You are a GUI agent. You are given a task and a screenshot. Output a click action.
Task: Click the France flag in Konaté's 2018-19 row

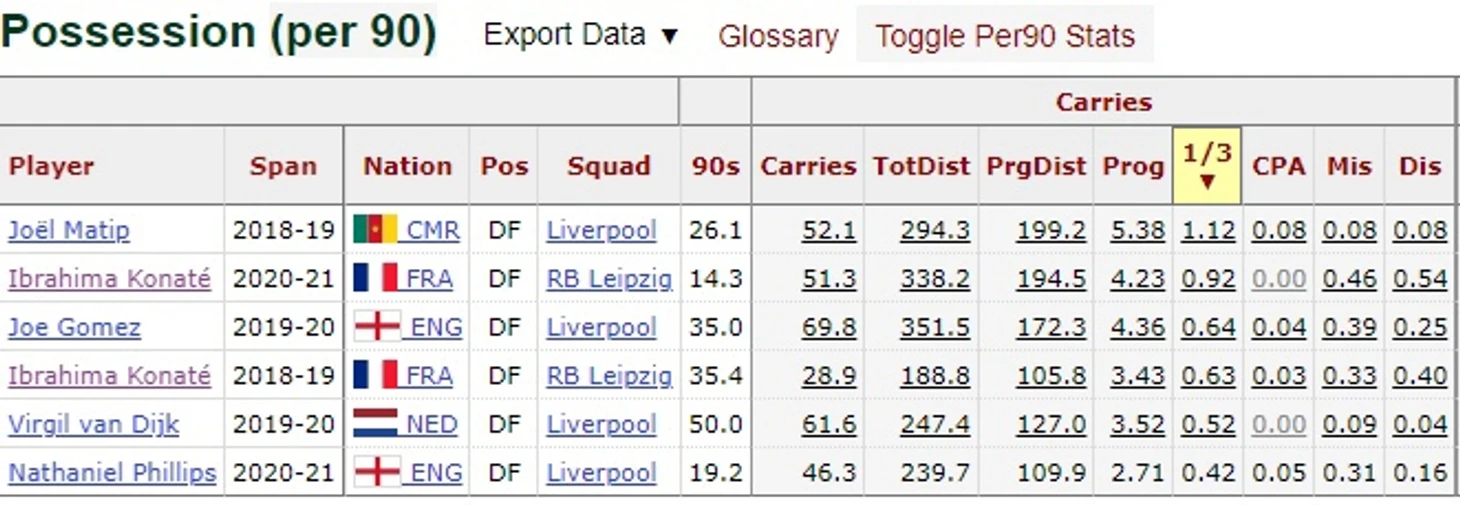click(x=375, y=375)
